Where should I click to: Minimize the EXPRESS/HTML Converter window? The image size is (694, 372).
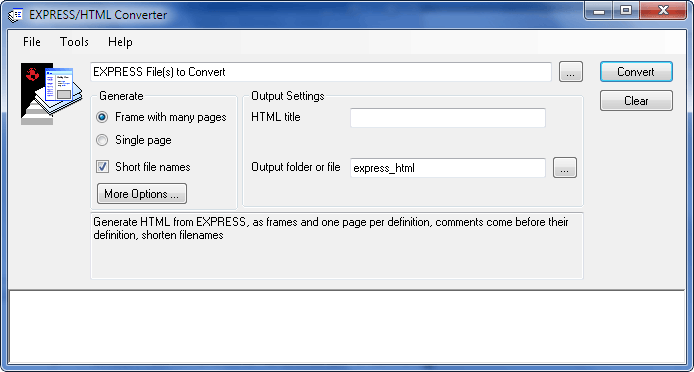tap(599, 11)
